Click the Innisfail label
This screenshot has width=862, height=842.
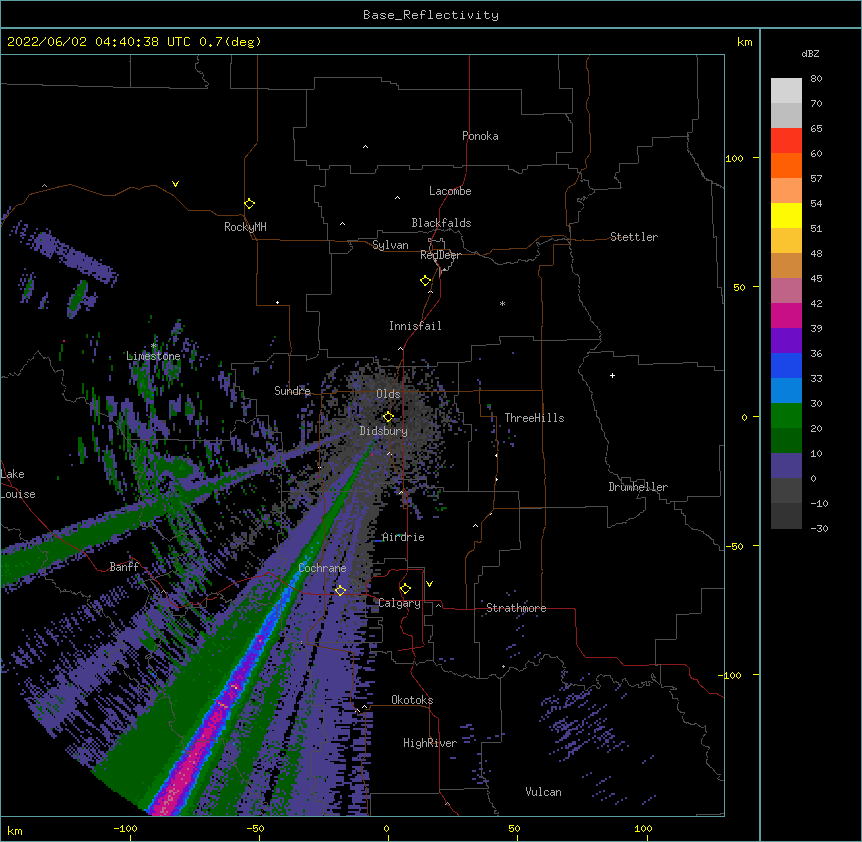(x=415, y=326)
